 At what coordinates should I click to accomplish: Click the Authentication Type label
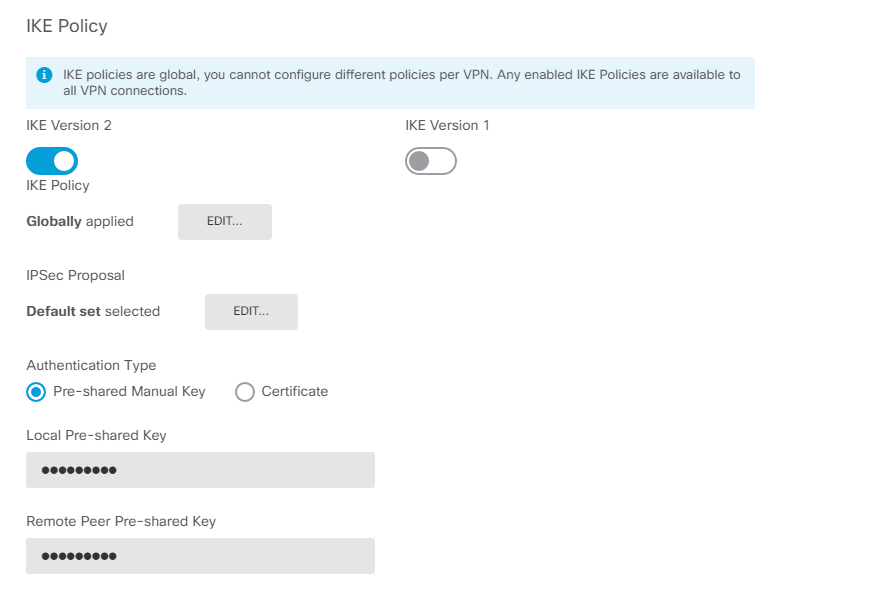91,365
